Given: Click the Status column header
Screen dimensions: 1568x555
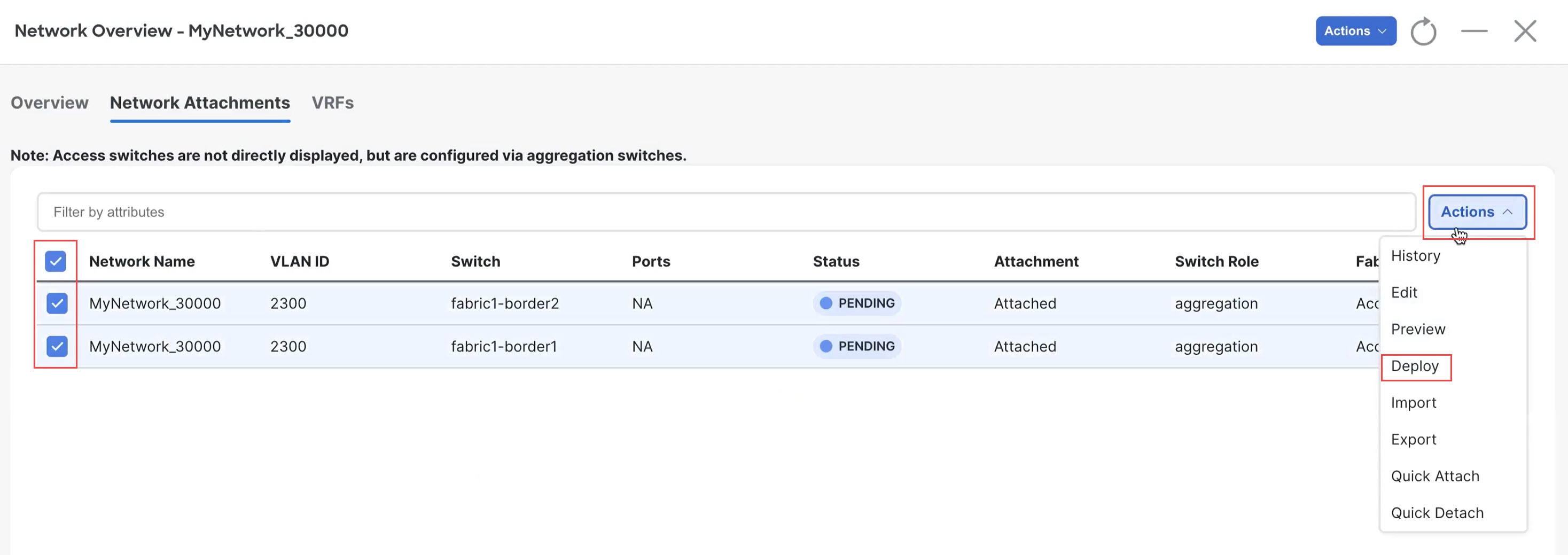Looking at the screenshot, I should 836,262.
